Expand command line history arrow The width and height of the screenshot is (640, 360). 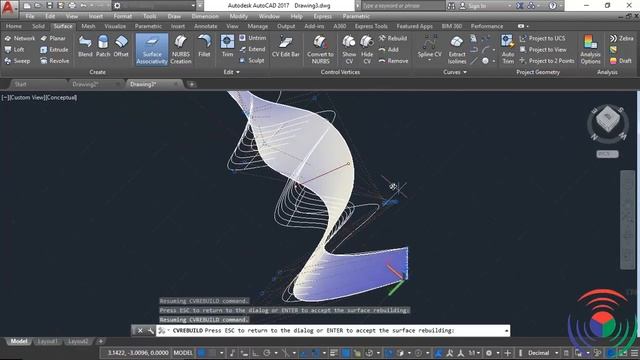[507, 331]
